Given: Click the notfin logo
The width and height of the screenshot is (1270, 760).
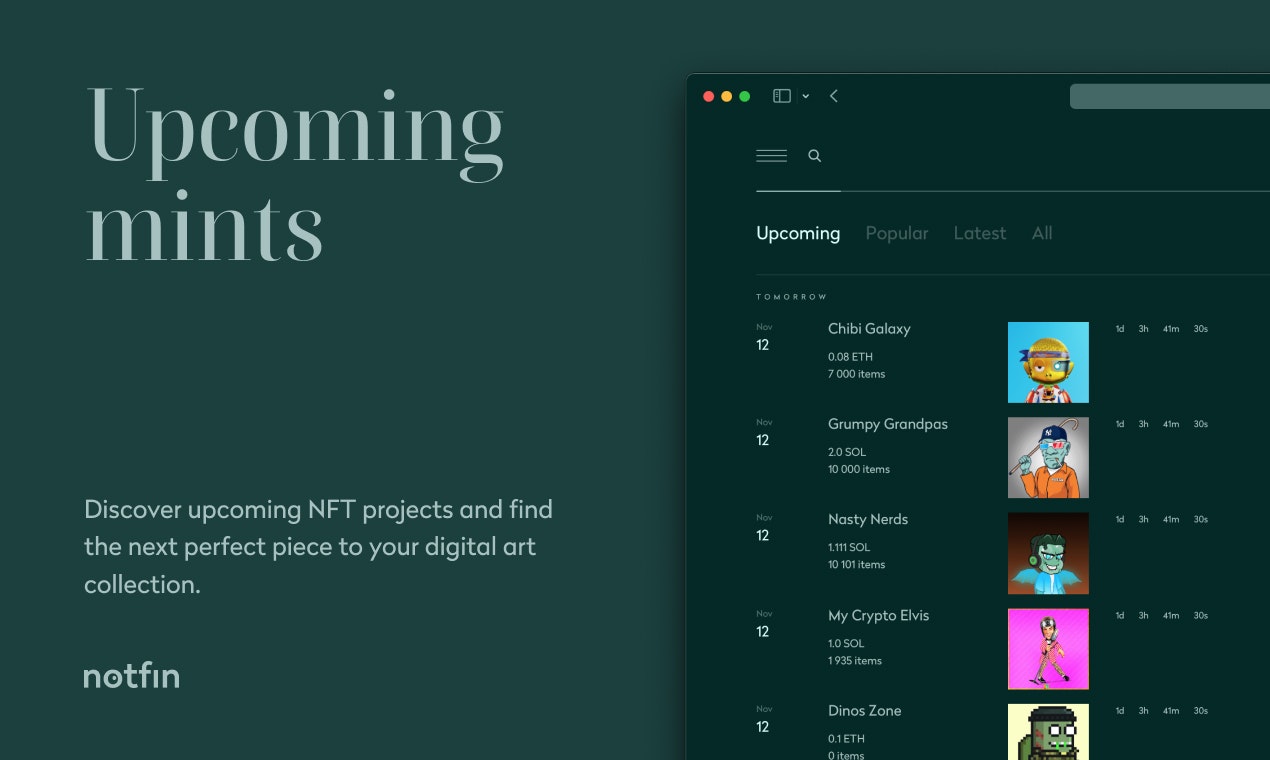Looking at the screenshot, I should point(131,675).
